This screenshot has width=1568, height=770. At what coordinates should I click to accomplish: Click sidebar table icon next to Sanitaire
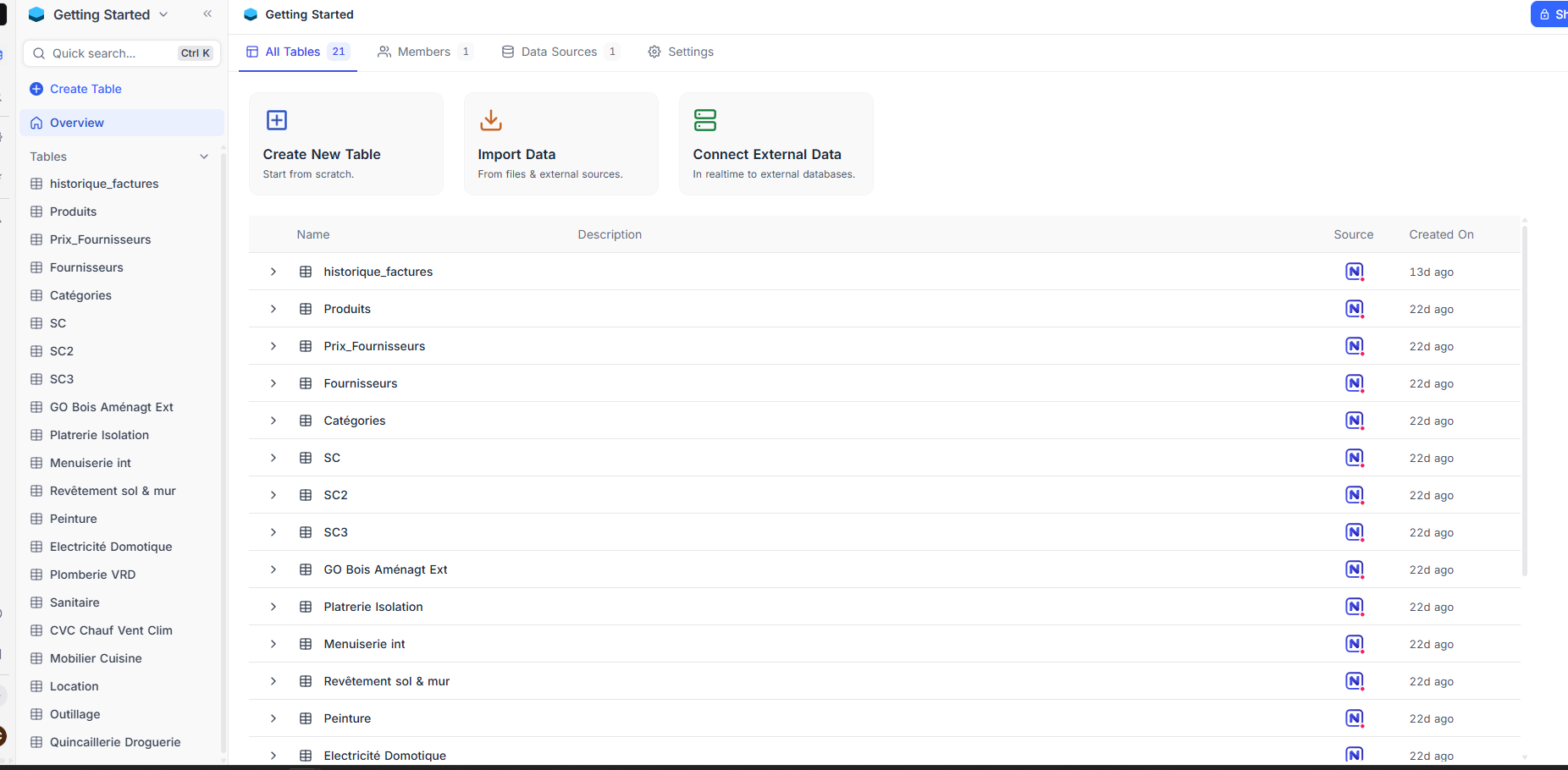click(36, 602)
